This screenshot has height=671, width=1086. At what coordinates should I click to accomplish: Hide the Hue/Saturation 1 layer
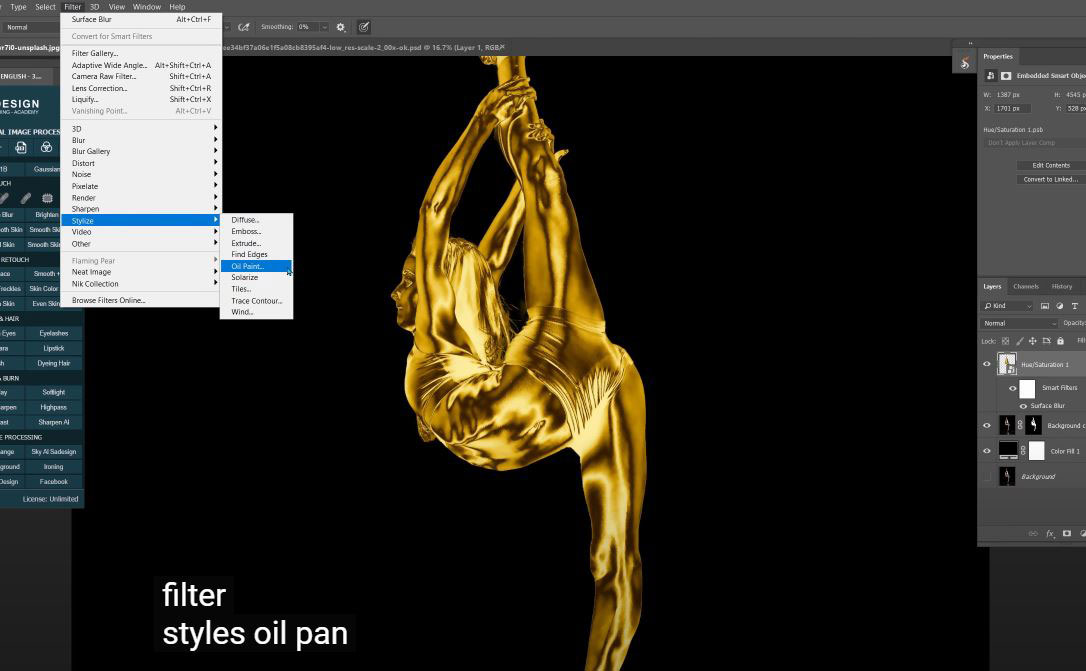987,364
